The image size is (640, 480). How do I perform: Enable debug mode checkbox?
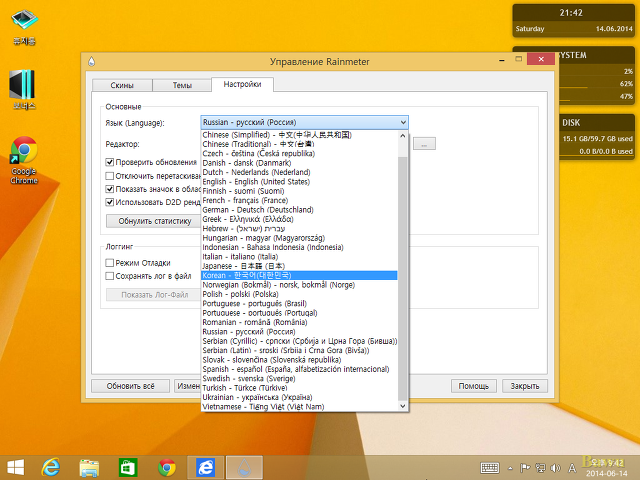coord(109,263)
